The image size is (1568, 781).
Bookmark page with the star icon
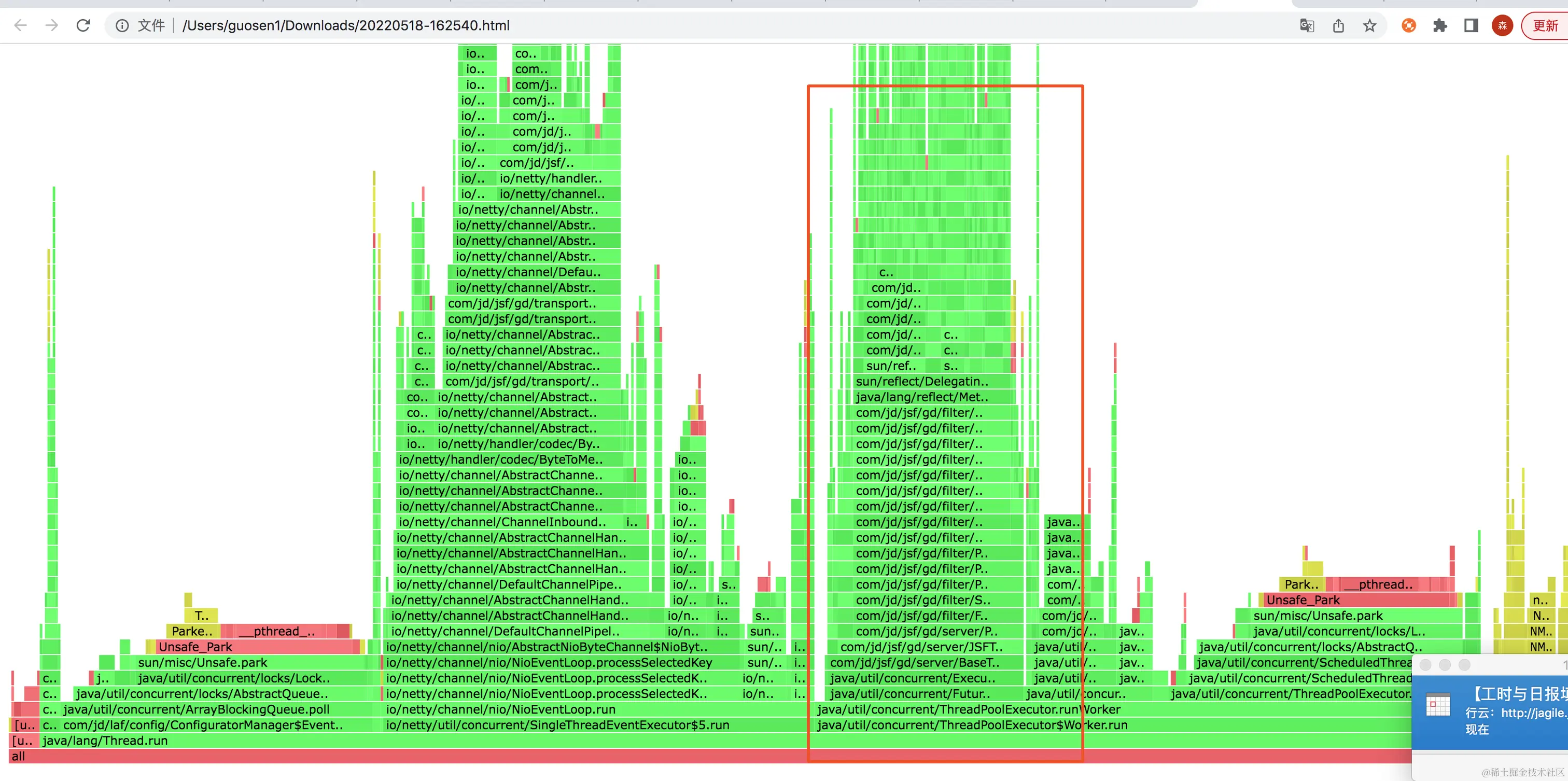pos(1369,25)
